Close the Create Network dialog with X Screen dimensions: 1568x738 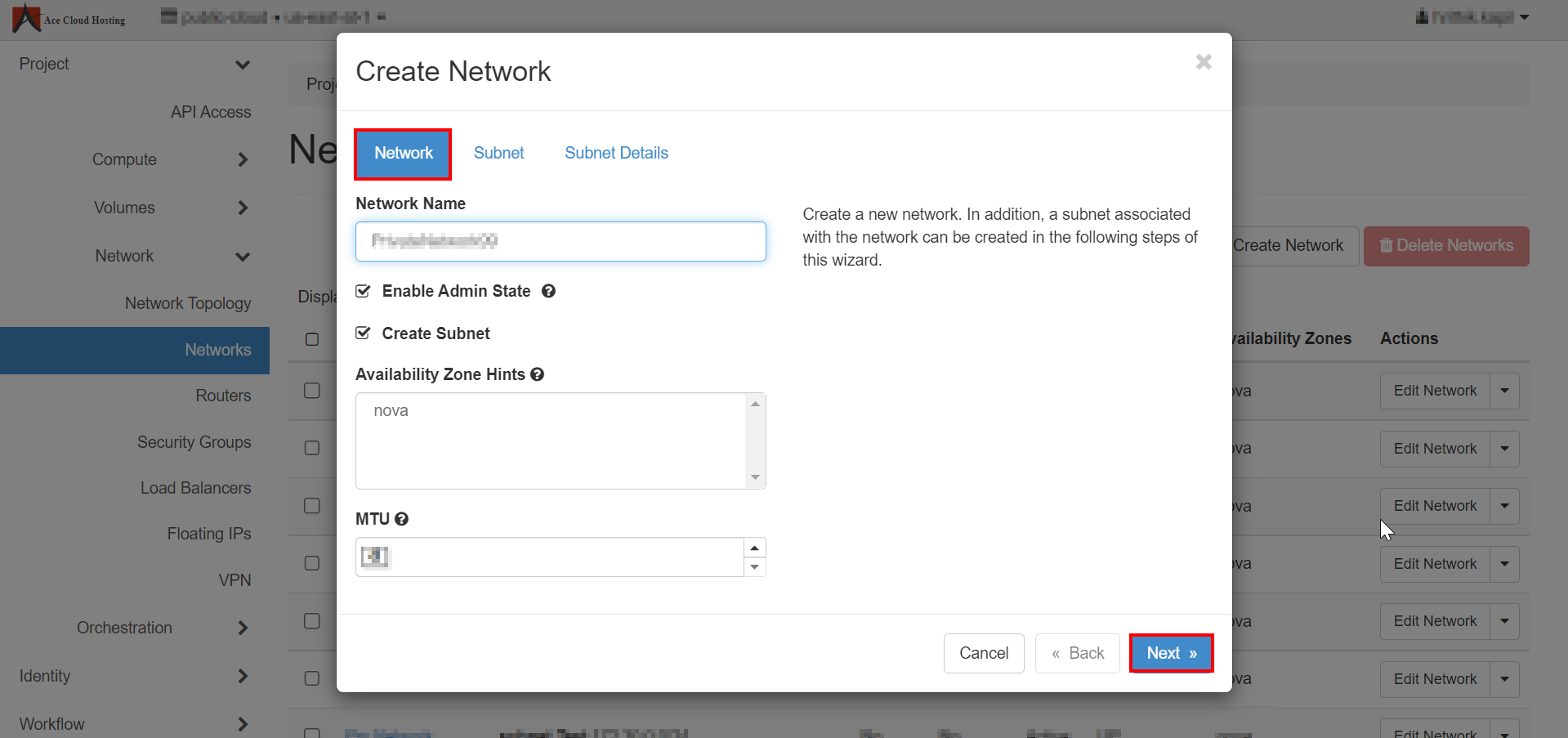click(x=1203, y=62)
